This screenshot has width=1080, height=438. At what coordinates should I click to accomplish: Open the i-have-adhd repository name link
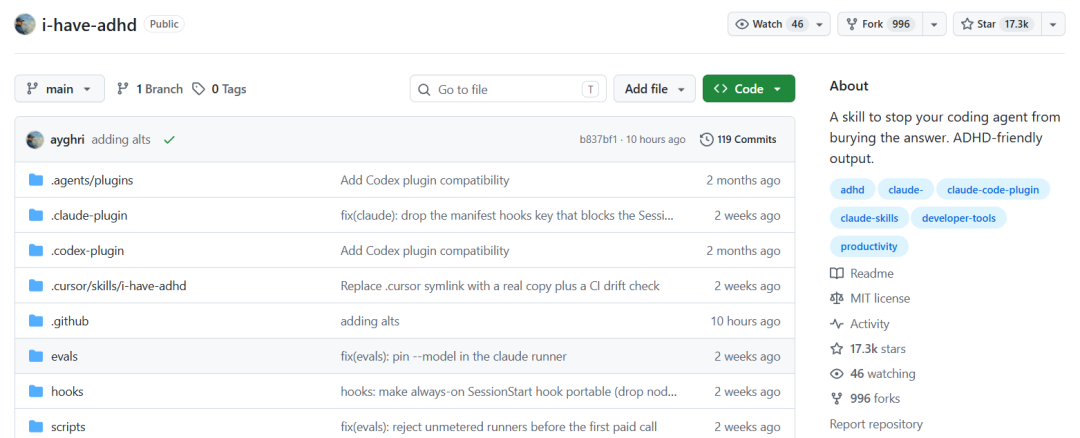90,24
